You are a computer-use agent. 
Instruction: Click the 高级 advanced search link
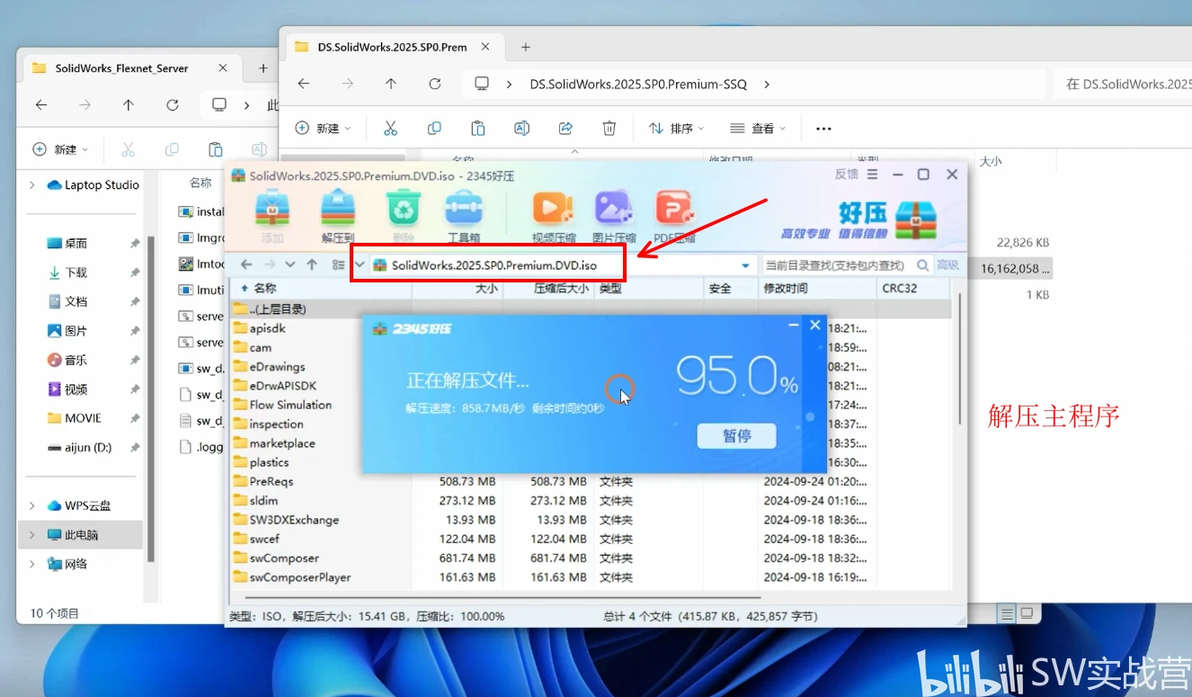tap(947, 265)
